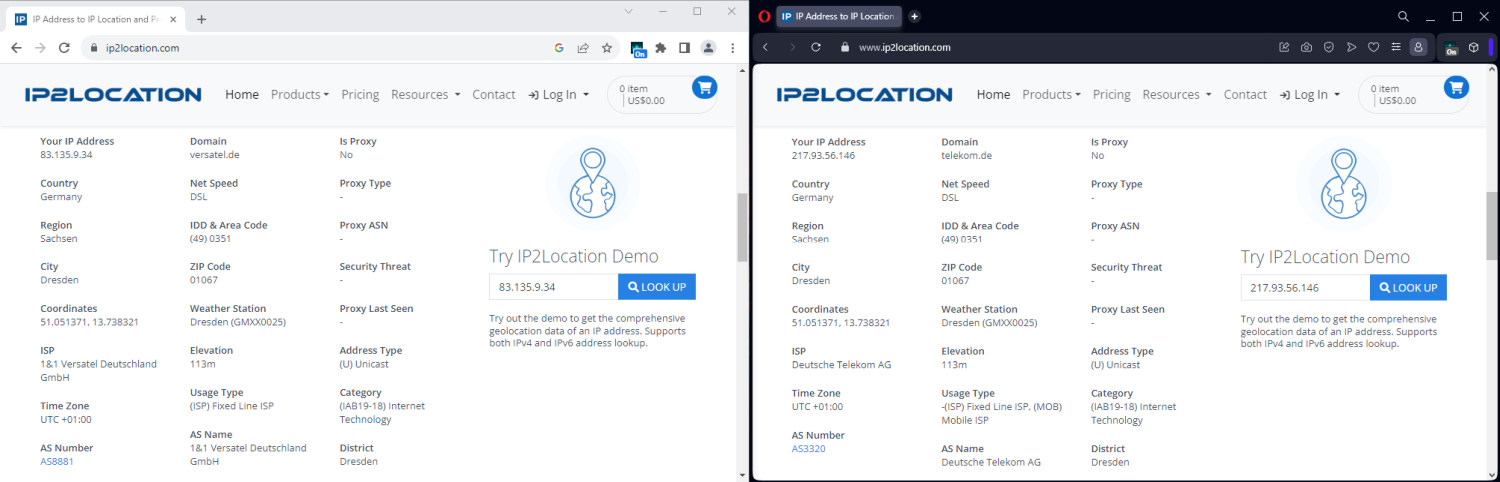This screenshot has height=482, width=1500.
Task: Reload the page in Opera
Action: [815, 47]
